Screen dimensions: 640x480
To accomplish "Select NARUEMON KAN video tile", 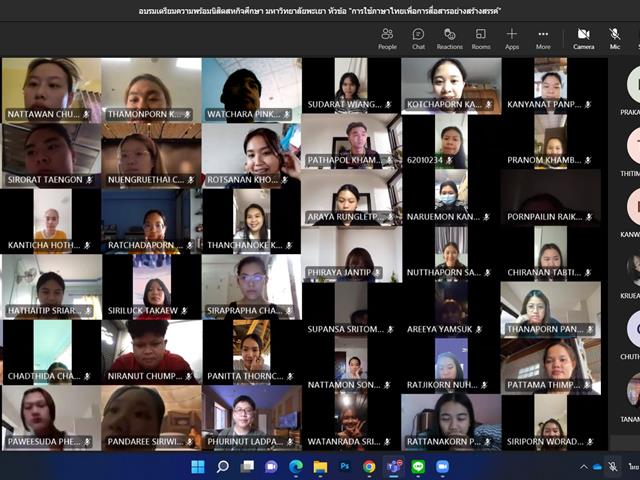I will click(451, 198).
